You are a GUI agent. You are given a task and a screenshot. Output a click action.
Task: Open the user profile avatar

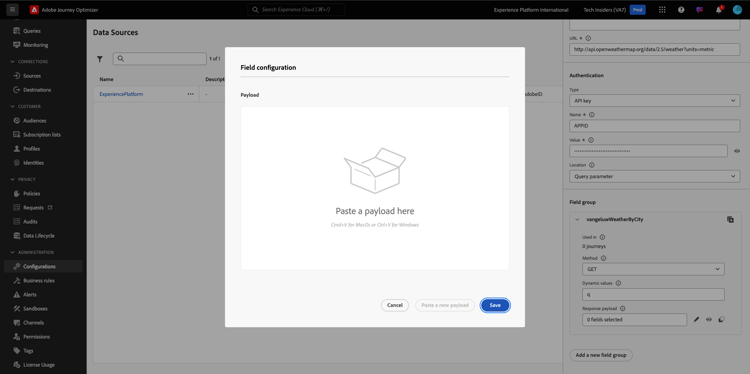click(737, 10)
